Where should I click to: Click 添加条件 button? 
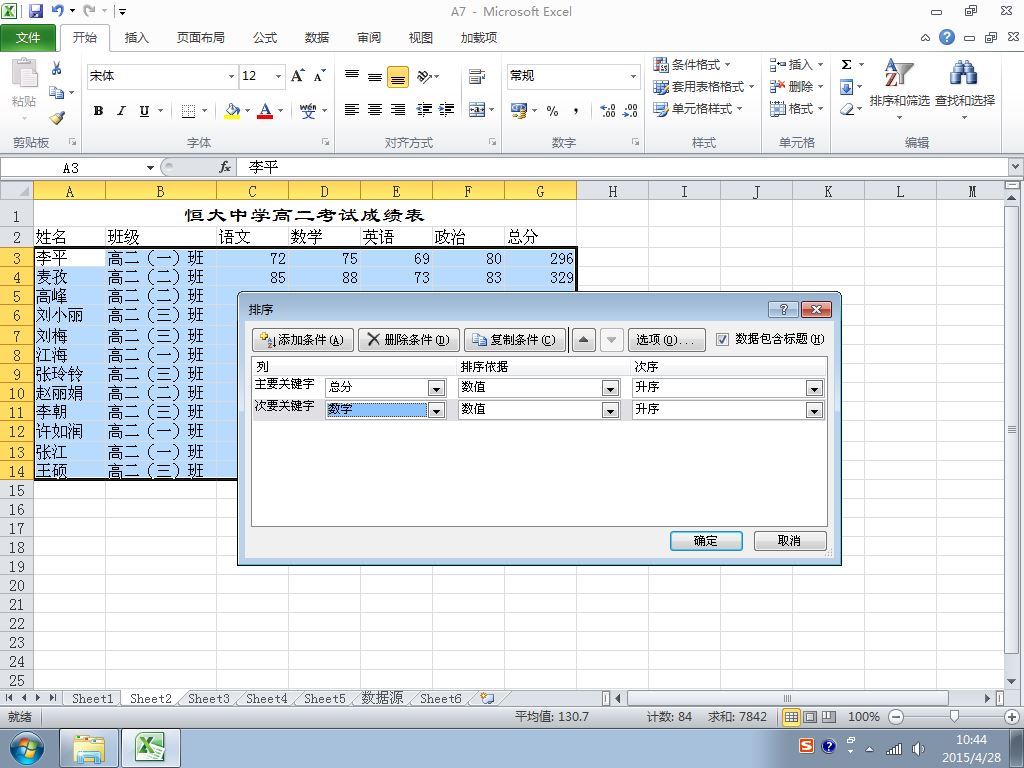pyautogui.click(x=303, y=340)
